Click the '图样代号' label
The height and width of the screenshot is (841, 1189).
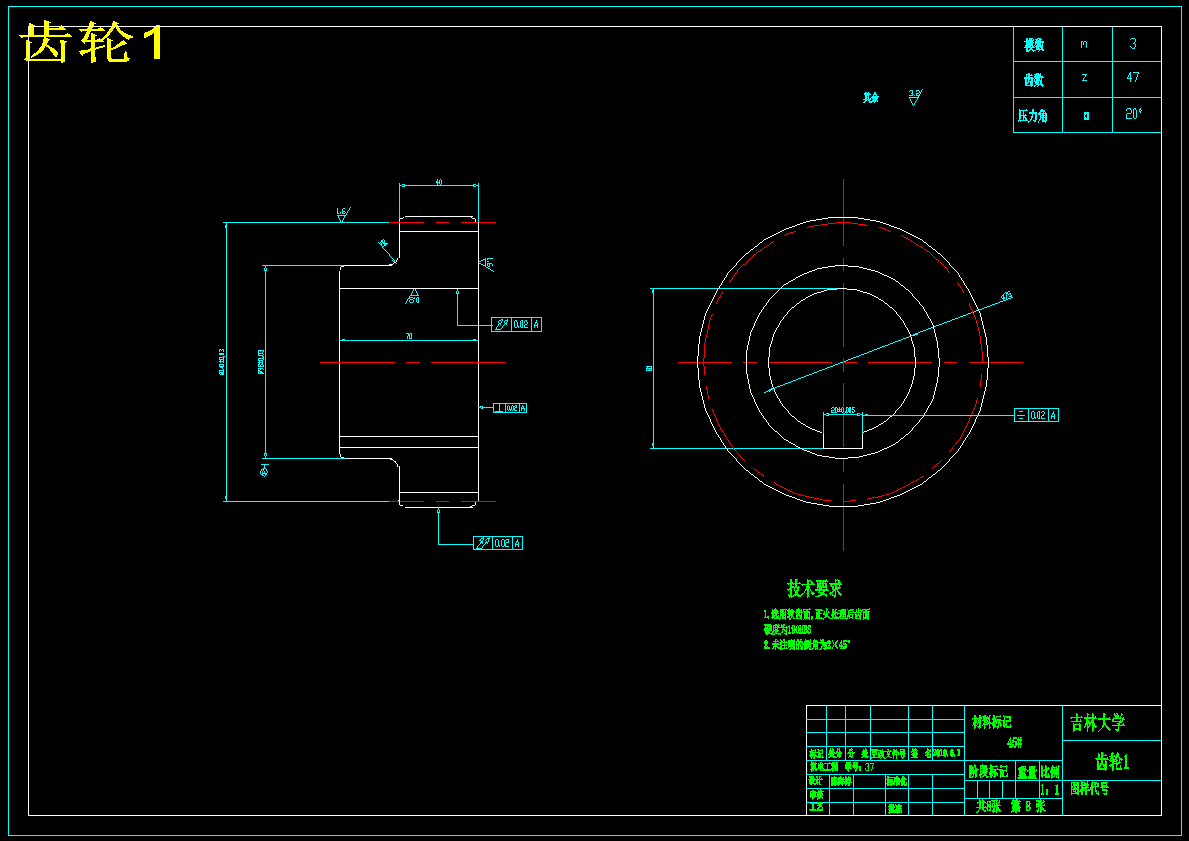[x=1090, y=789]
